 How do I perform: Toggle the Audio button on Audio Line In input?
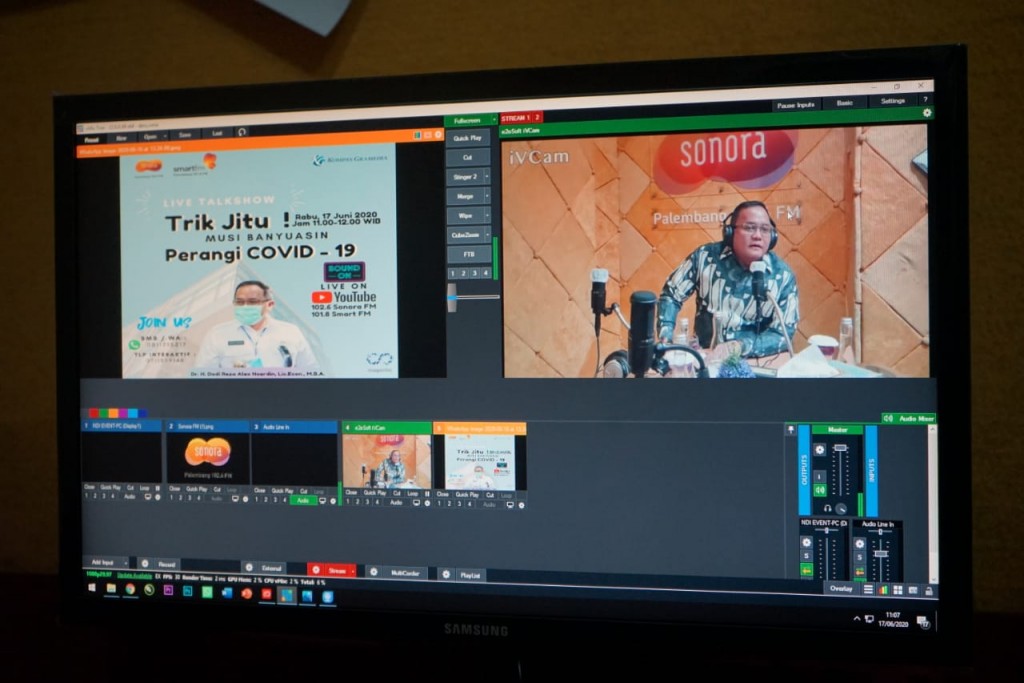pos(303,500)
